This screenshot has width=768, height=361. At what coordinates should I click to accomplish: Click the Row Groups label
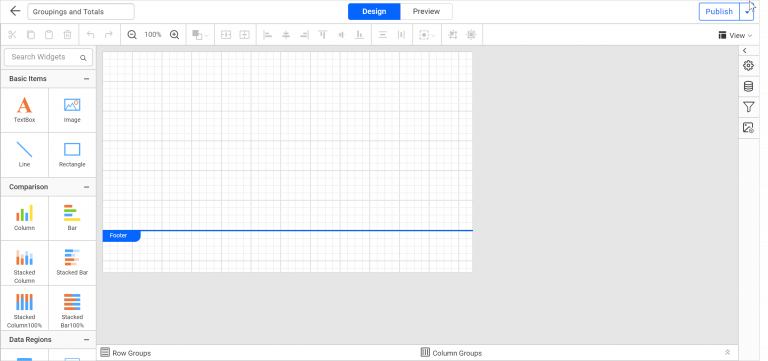[x=132, y=353]
